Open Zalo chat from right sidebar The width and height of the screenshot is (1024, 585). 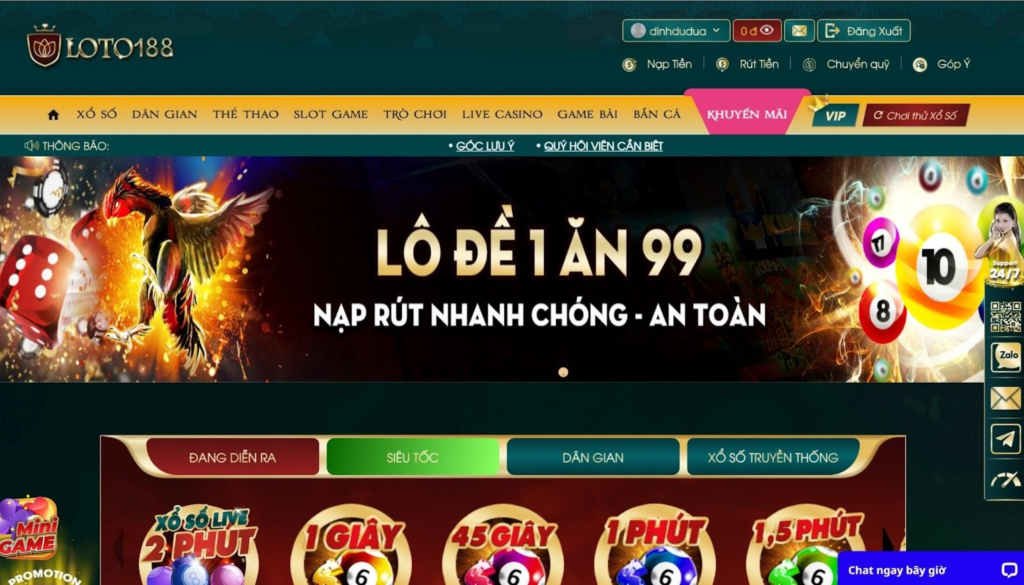[x=1006, y=358]
